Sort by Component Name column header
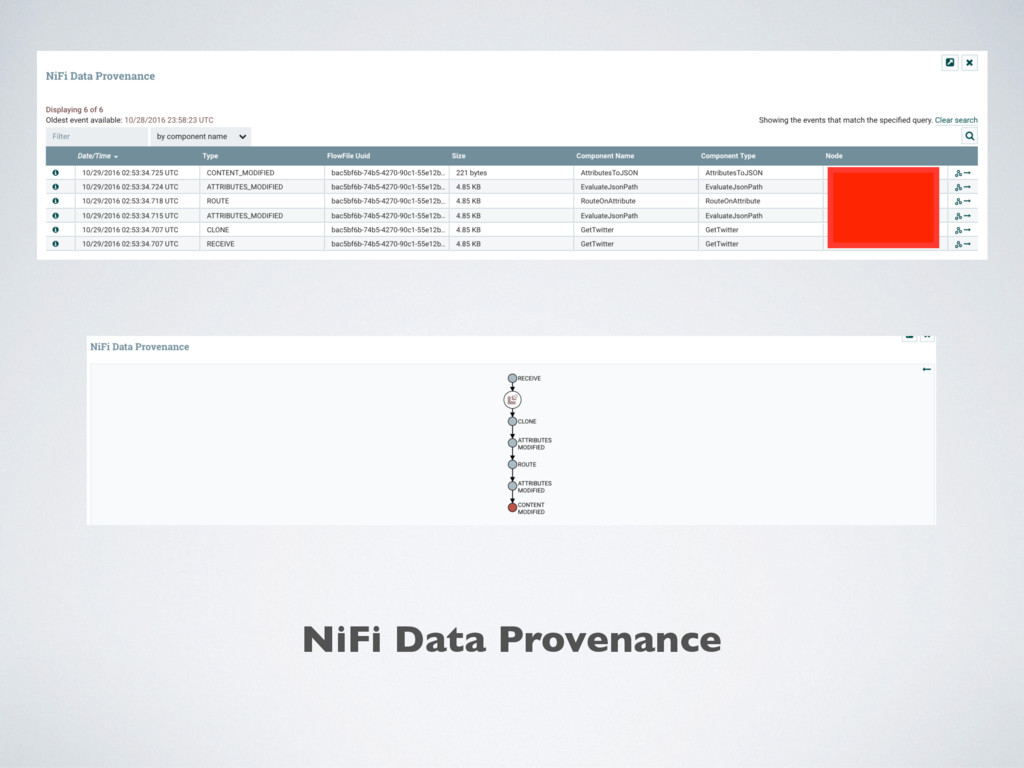 (x=605, y=156)
